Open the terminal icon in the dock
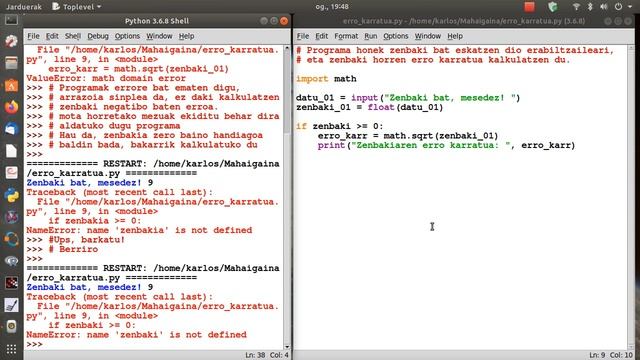The height and width of the screenshot is (360, 640). pyautogui.click(x=11, y=20)
